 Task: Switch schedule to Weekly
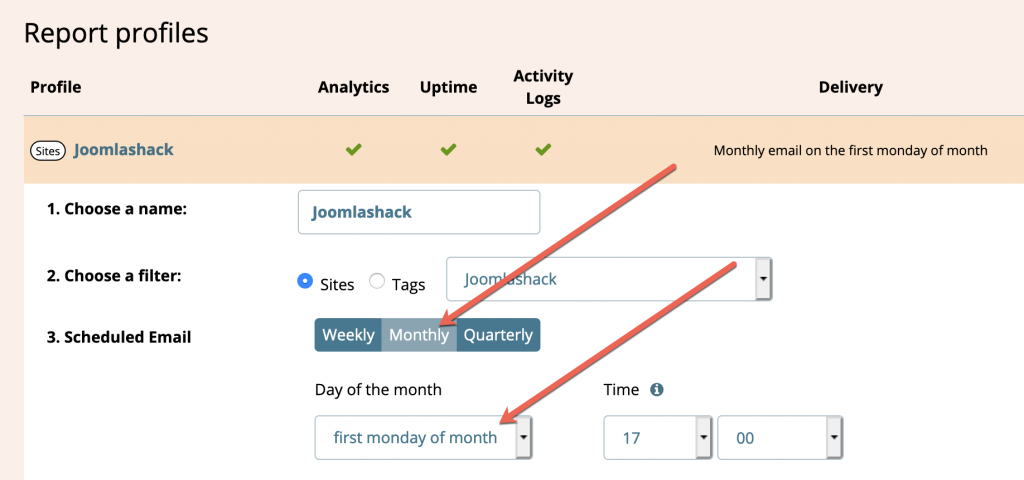pos(348,335)
